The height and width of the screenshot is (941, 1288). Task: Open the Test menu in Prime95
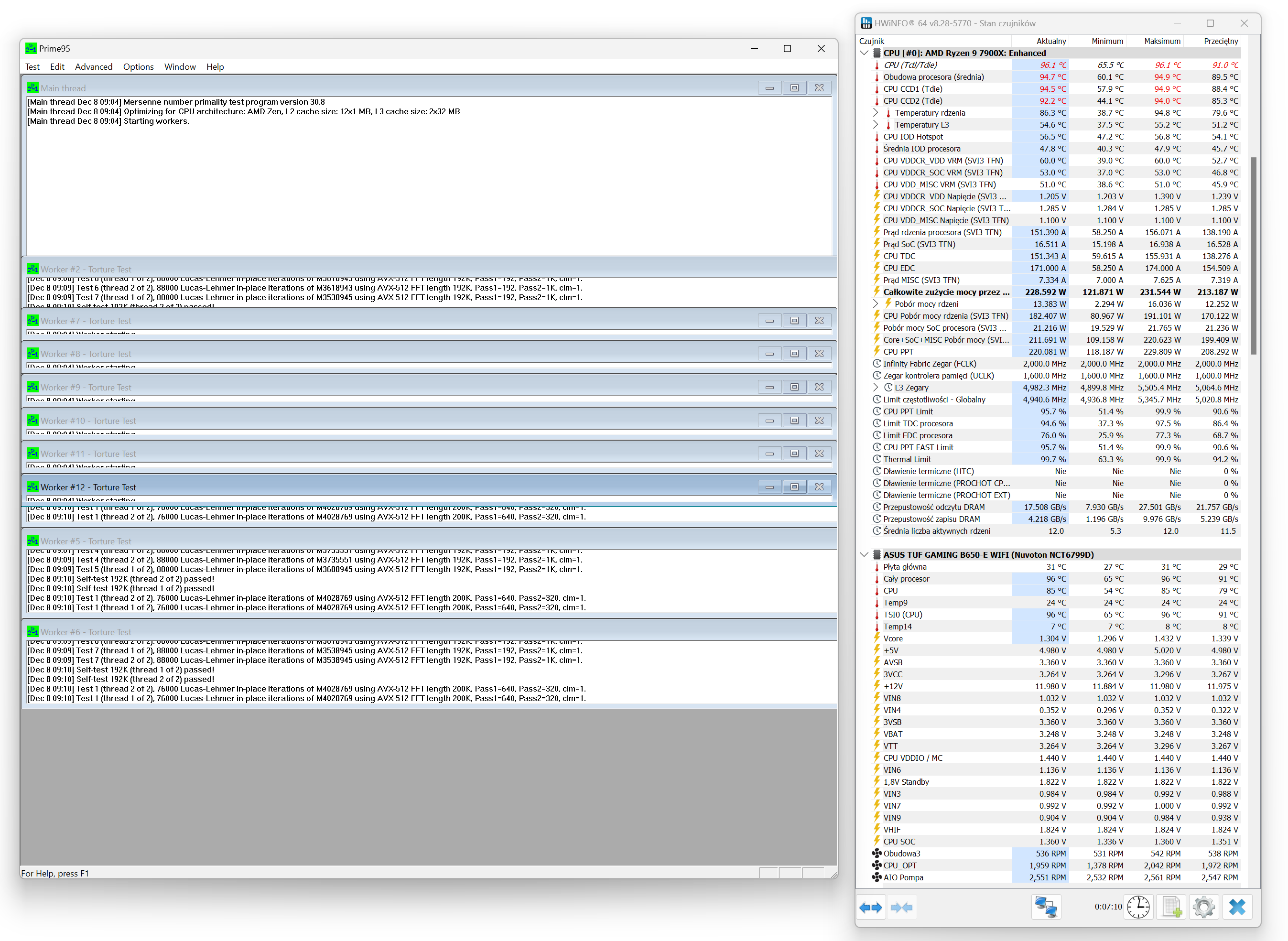click(x=32, y=66)
